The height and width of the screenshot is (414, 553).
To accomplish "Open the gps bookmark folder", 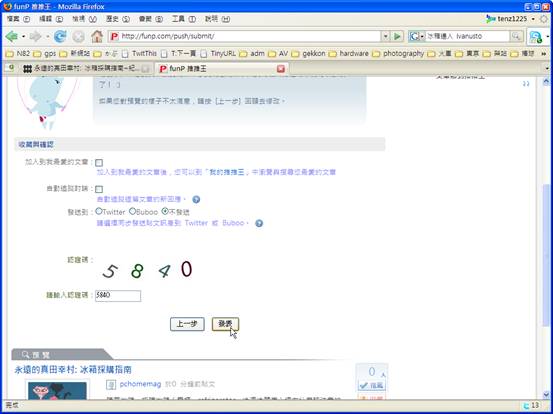I will coord(45,54).
